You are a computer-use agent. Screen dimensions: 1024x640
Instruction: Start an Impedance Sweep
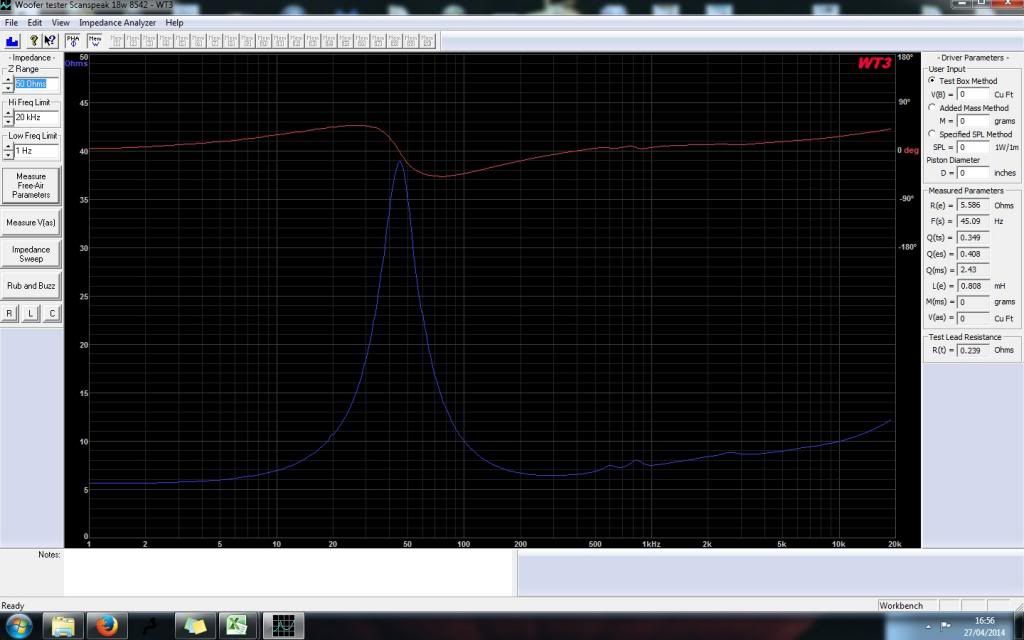(x=31, y=254)
